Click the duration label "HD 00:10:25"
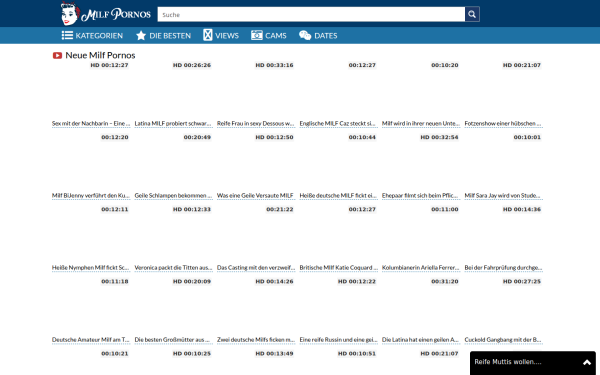The image size is (600, 375). click(192, 354)
